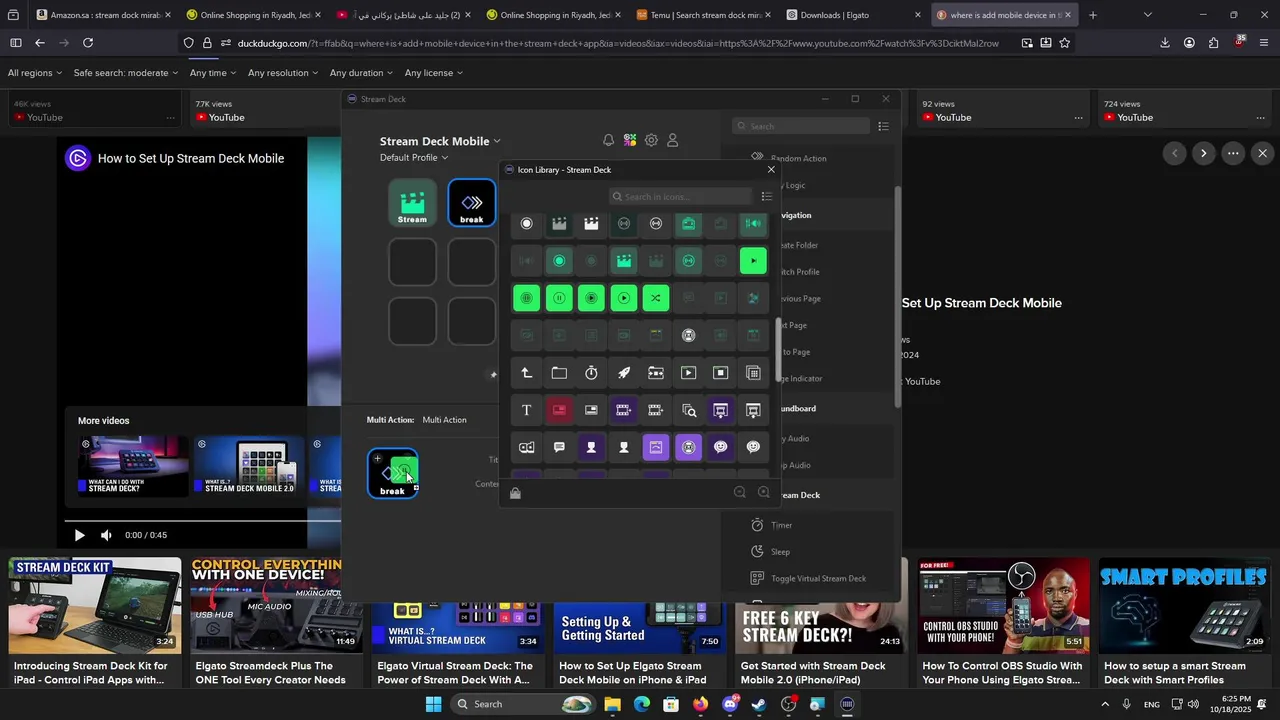Choose the green pause icon

(559, 298)
